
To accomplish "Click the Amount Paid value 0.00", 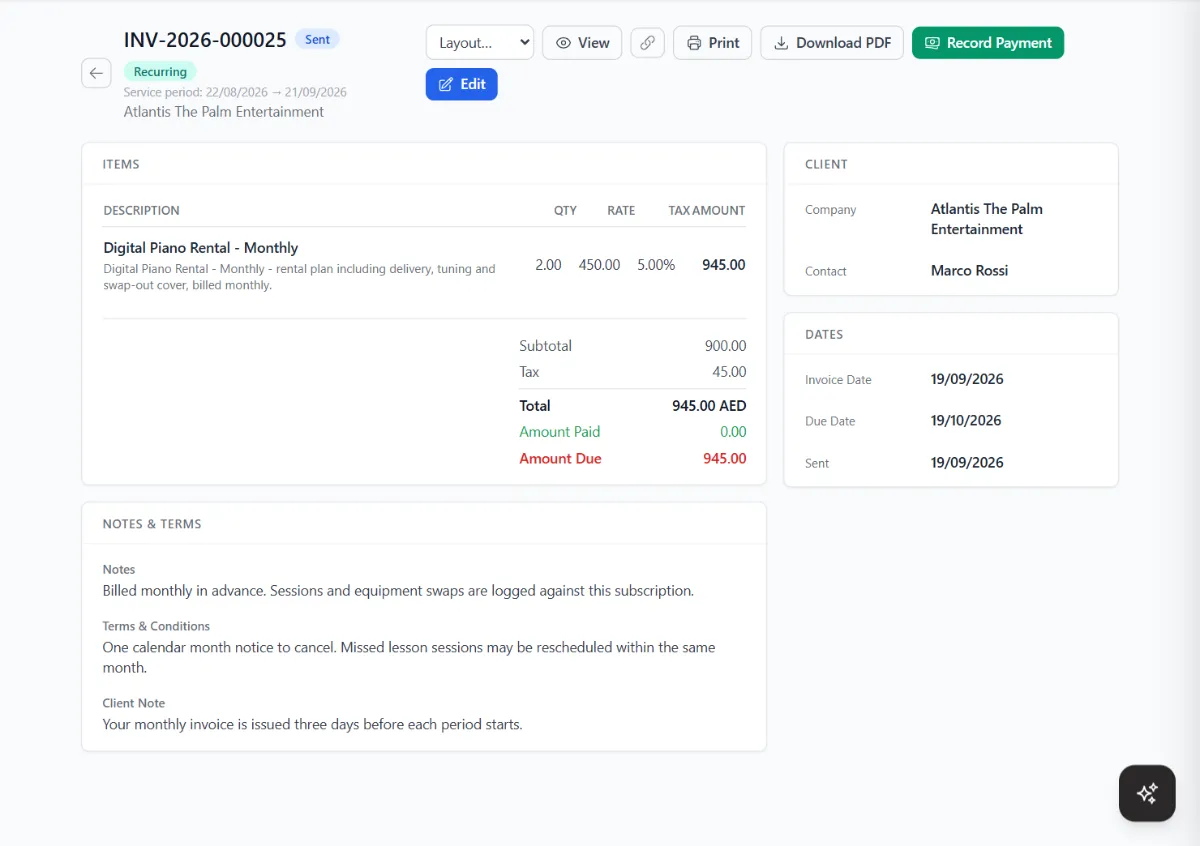I will coord(733,432).
